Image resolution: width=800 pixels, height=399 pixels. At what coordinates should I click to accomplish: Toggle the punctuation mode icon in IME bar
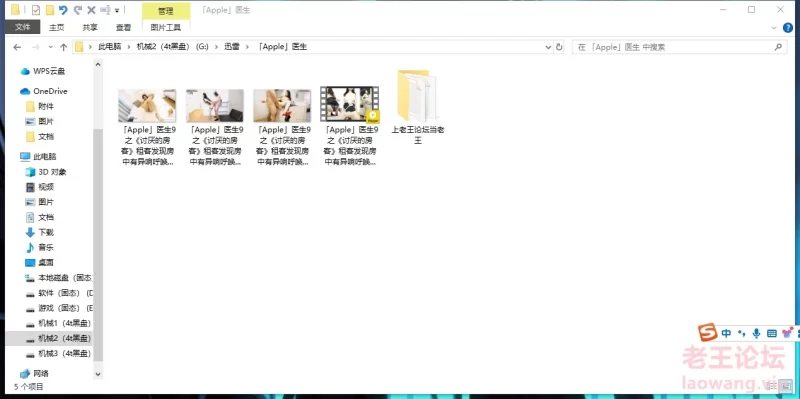tap(741, 333)
